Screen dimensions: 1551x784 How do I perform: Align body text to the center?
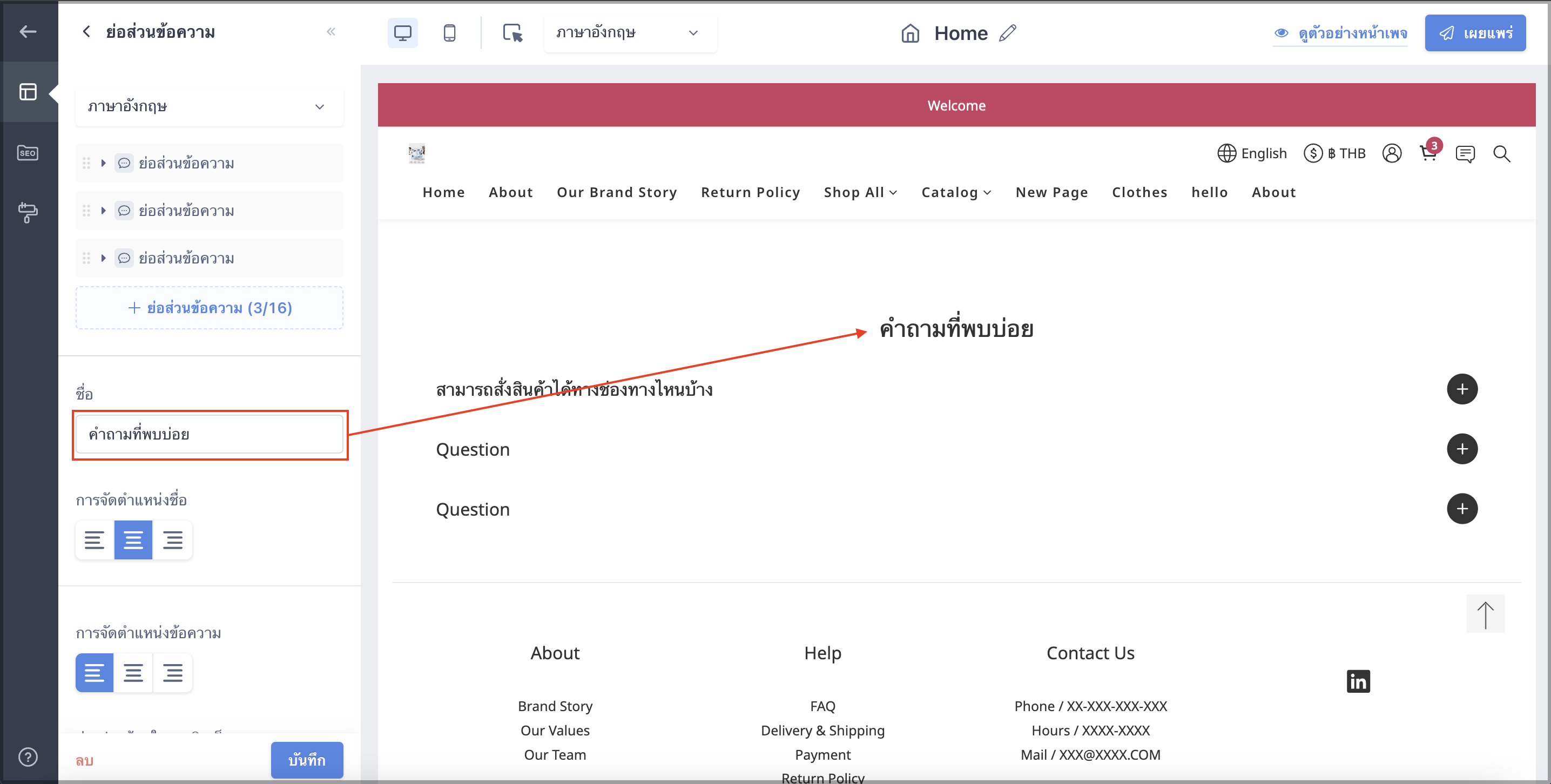pos(133,672)
